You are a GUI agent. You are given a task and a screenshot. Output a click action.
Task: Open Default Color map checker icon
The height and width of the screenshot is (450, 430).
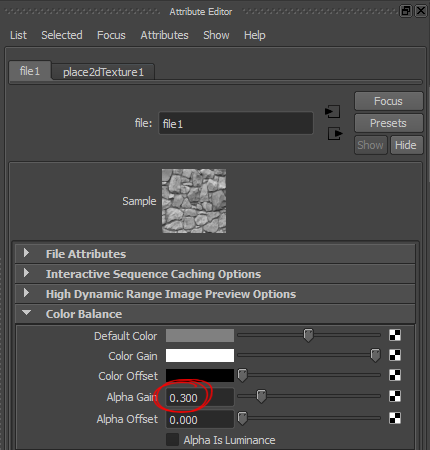395,335
